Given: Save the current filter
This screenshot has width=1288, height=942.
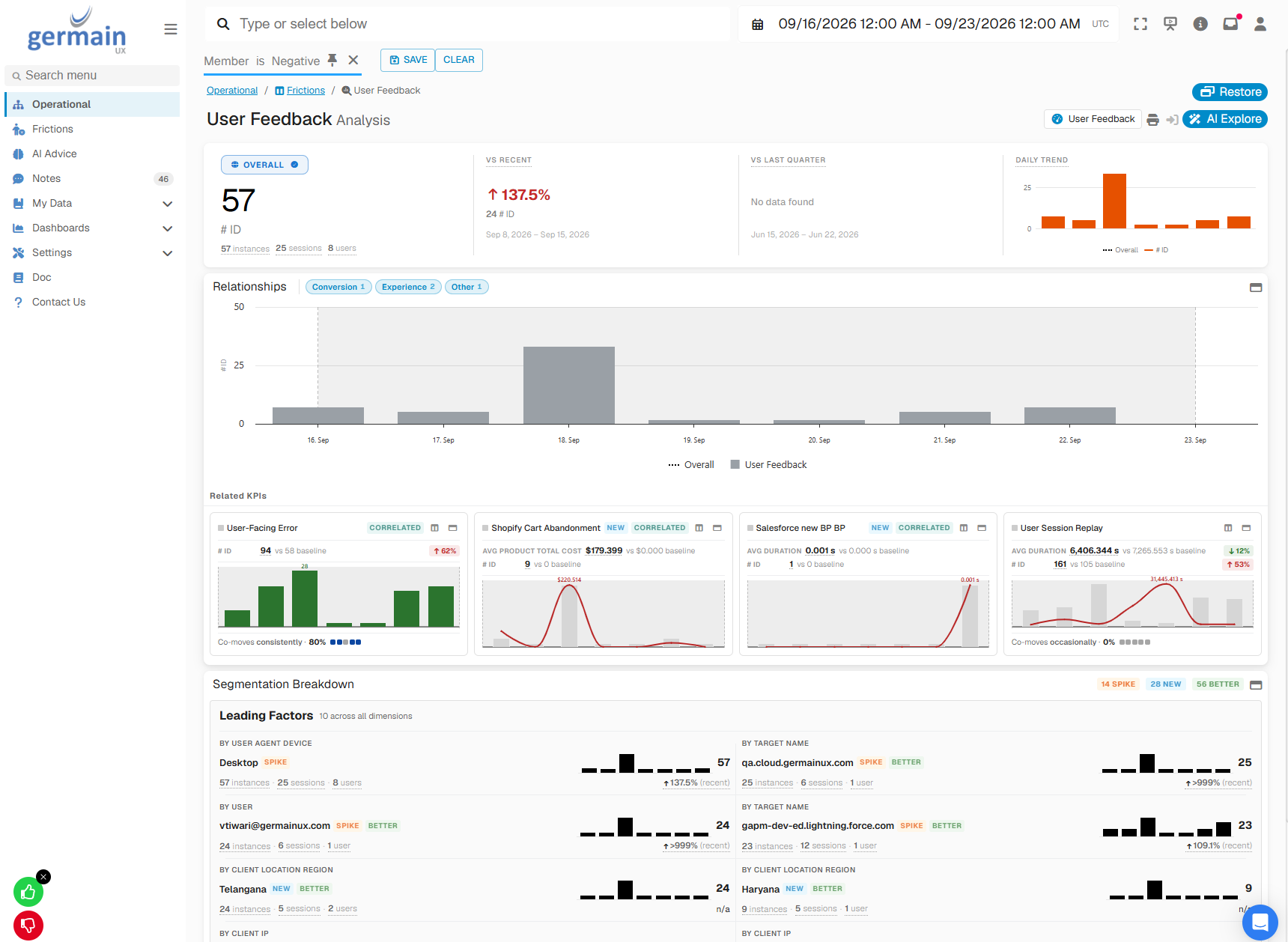Looking at the screenshot, I should click(x=408, y=60).
